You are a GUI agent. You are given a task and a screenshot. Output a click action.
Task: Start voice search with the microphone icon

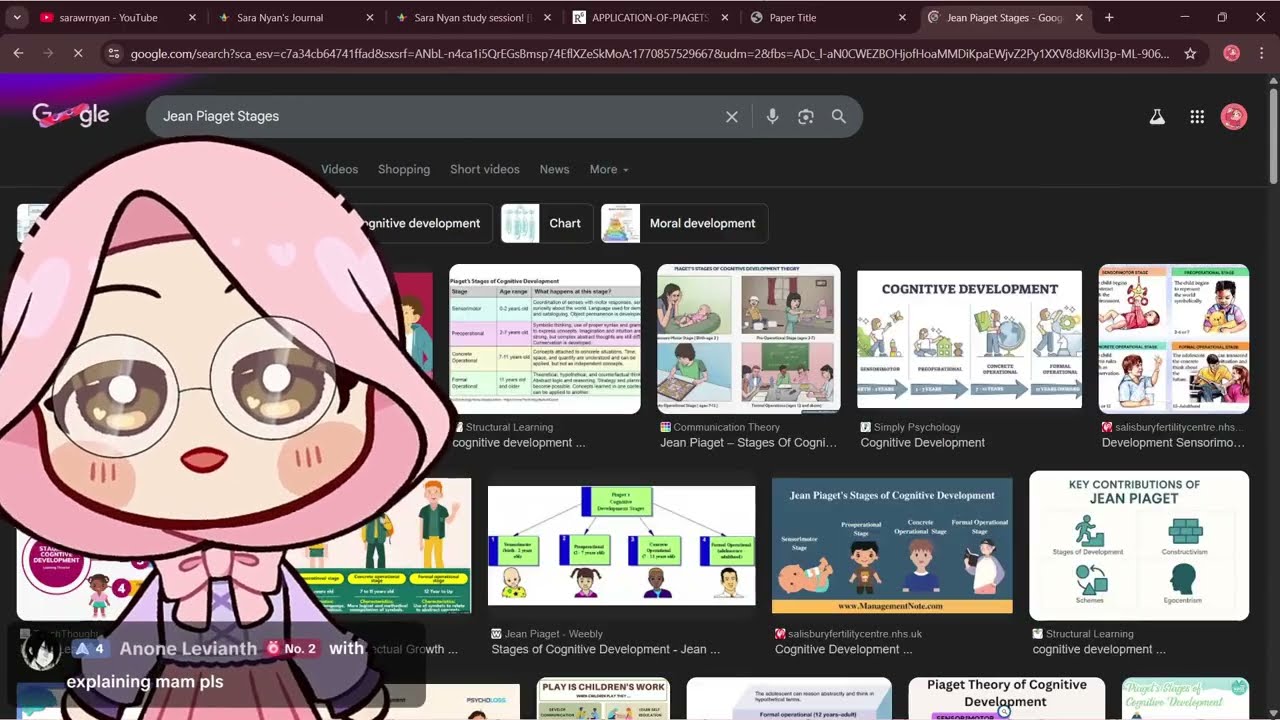tap(772, 117)
